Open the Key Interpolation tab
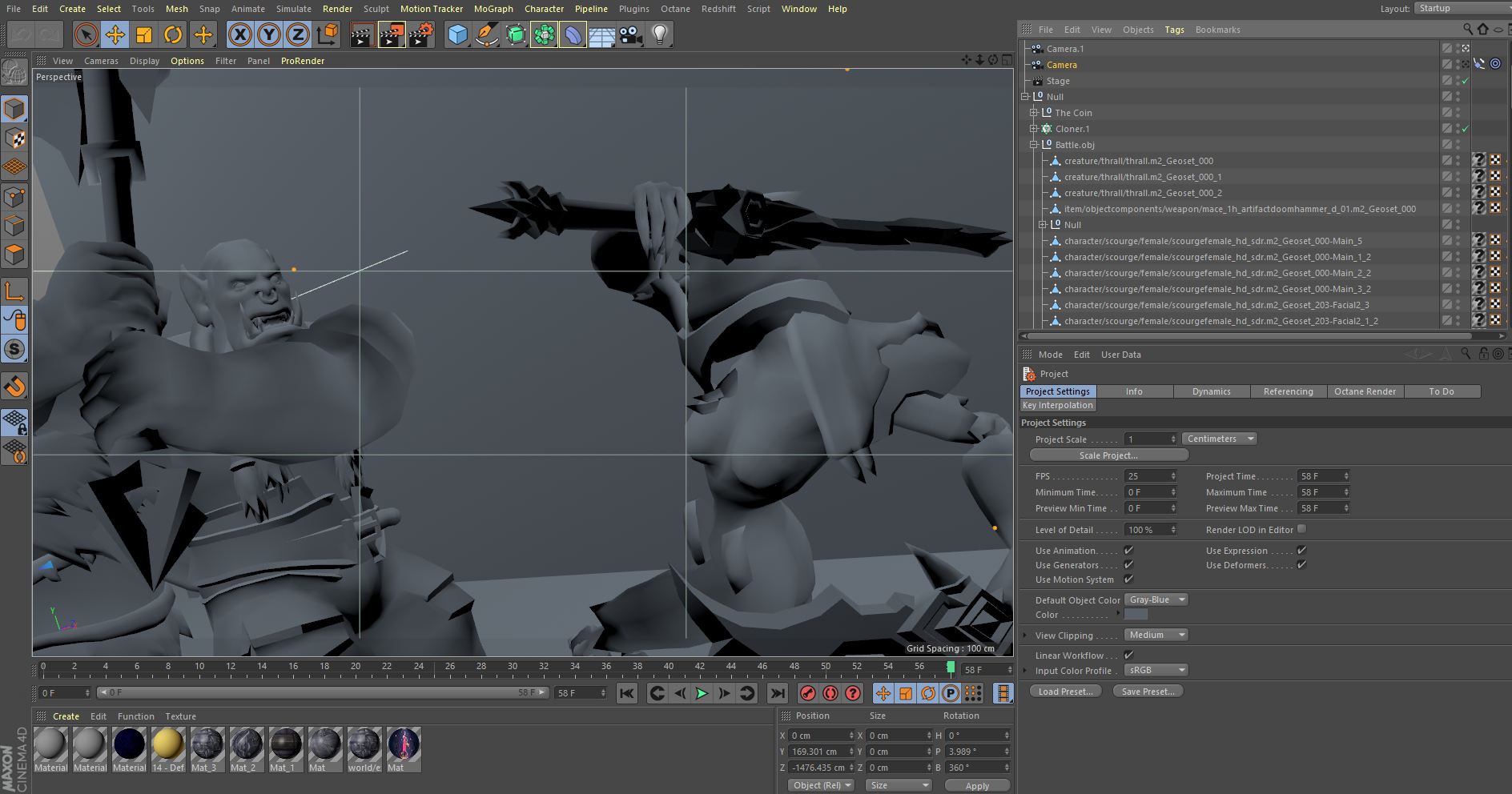The width and height of the screenshot is (1512, 794). [1057, 405]
